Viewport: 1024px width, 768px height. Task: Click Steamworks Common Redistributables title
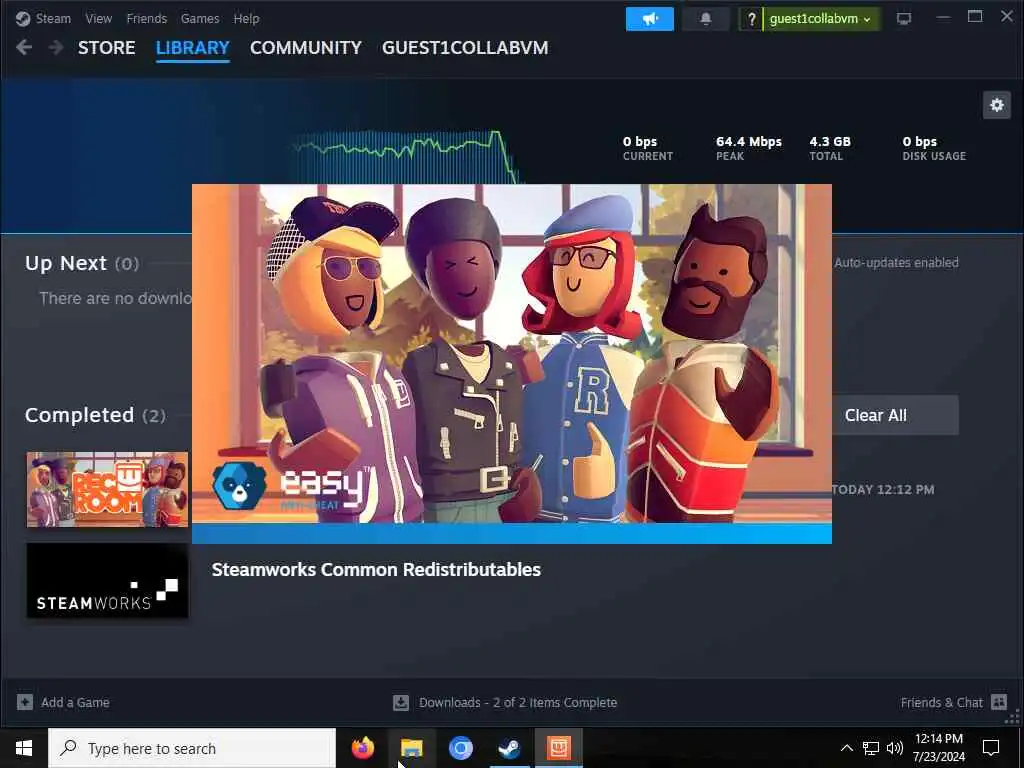point(376,569)
